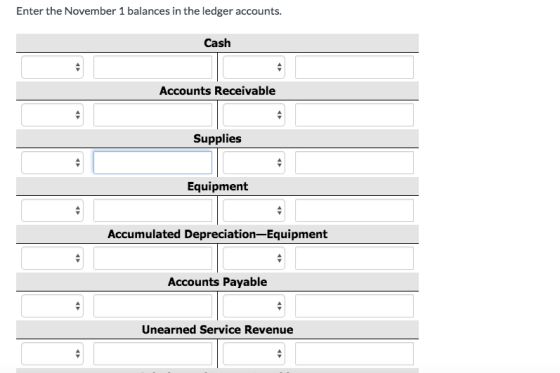Click Accounts Receivable credit-side amount field
This screenshot has height=373, width=560.
[x=354, y=115]
